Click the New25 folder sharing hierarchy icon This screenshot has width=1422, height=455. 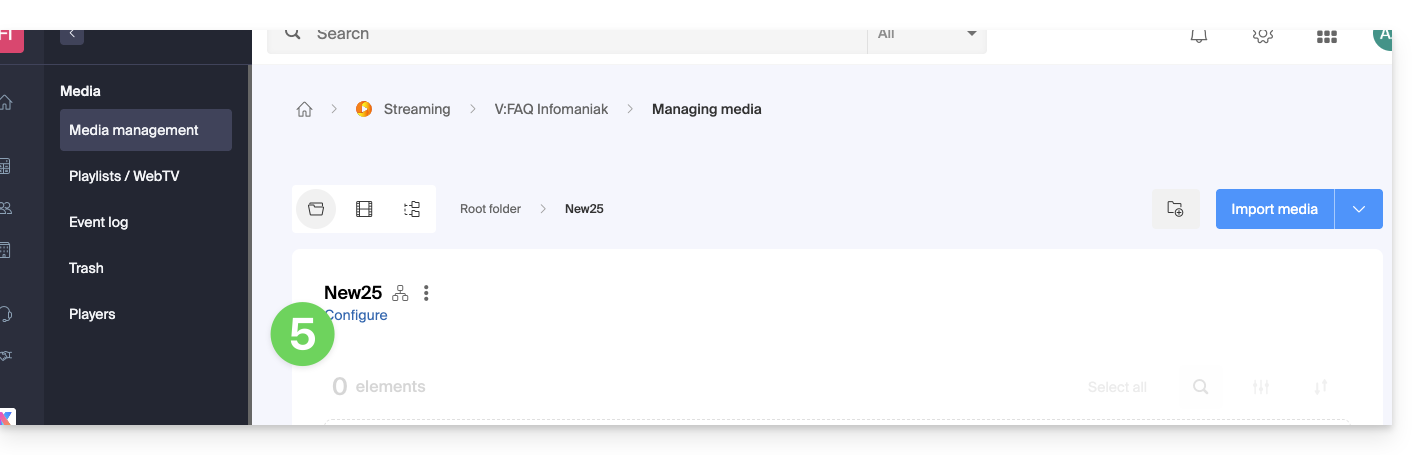click(x=400, y=293)
